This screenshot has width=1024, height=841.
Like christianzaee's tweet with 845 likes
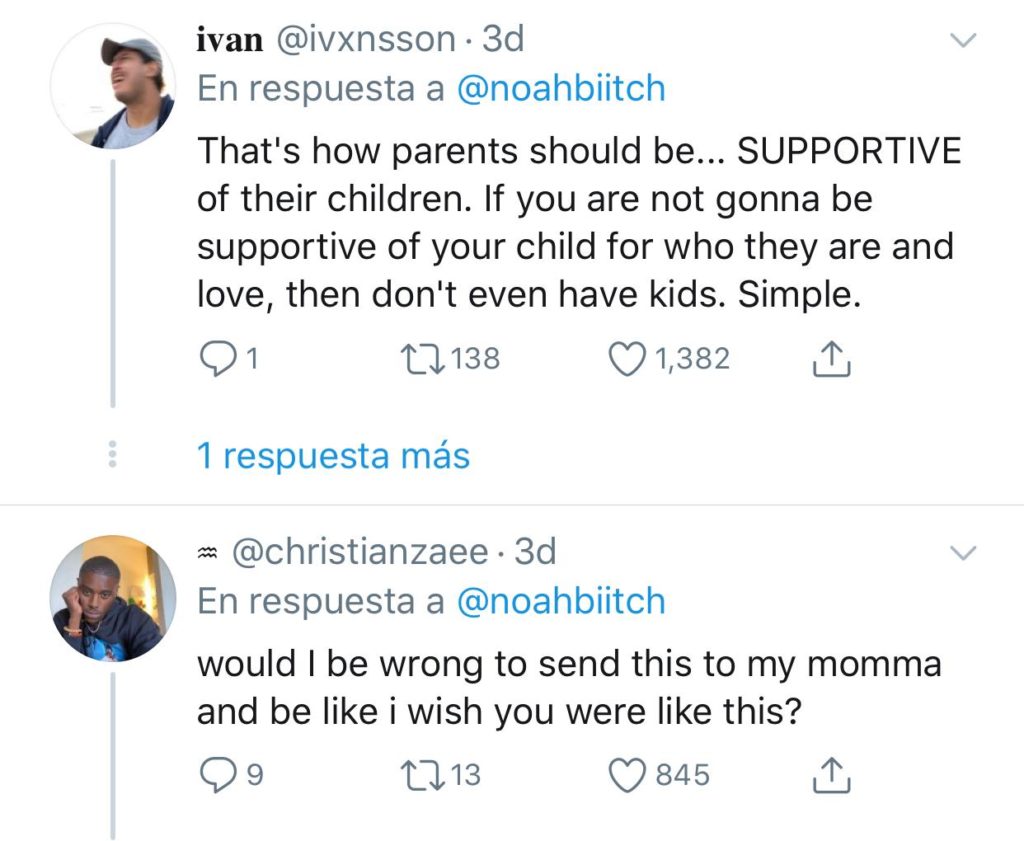pyautogui.click(x=629, y=775)
